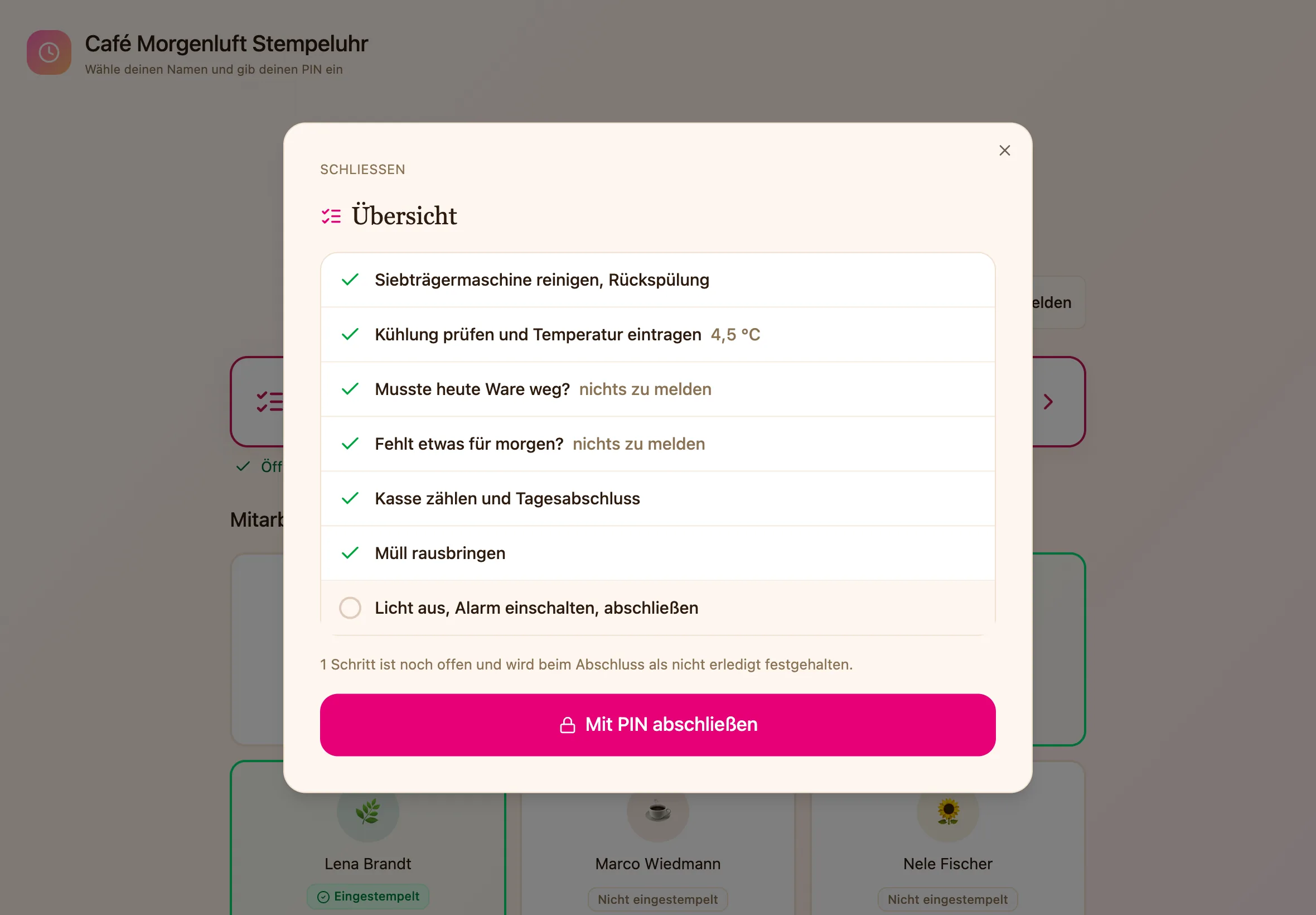1316x915 pixels.
Task: Click Lena Brandt's Eingestempelt status badge
Action: click(368, 896)
